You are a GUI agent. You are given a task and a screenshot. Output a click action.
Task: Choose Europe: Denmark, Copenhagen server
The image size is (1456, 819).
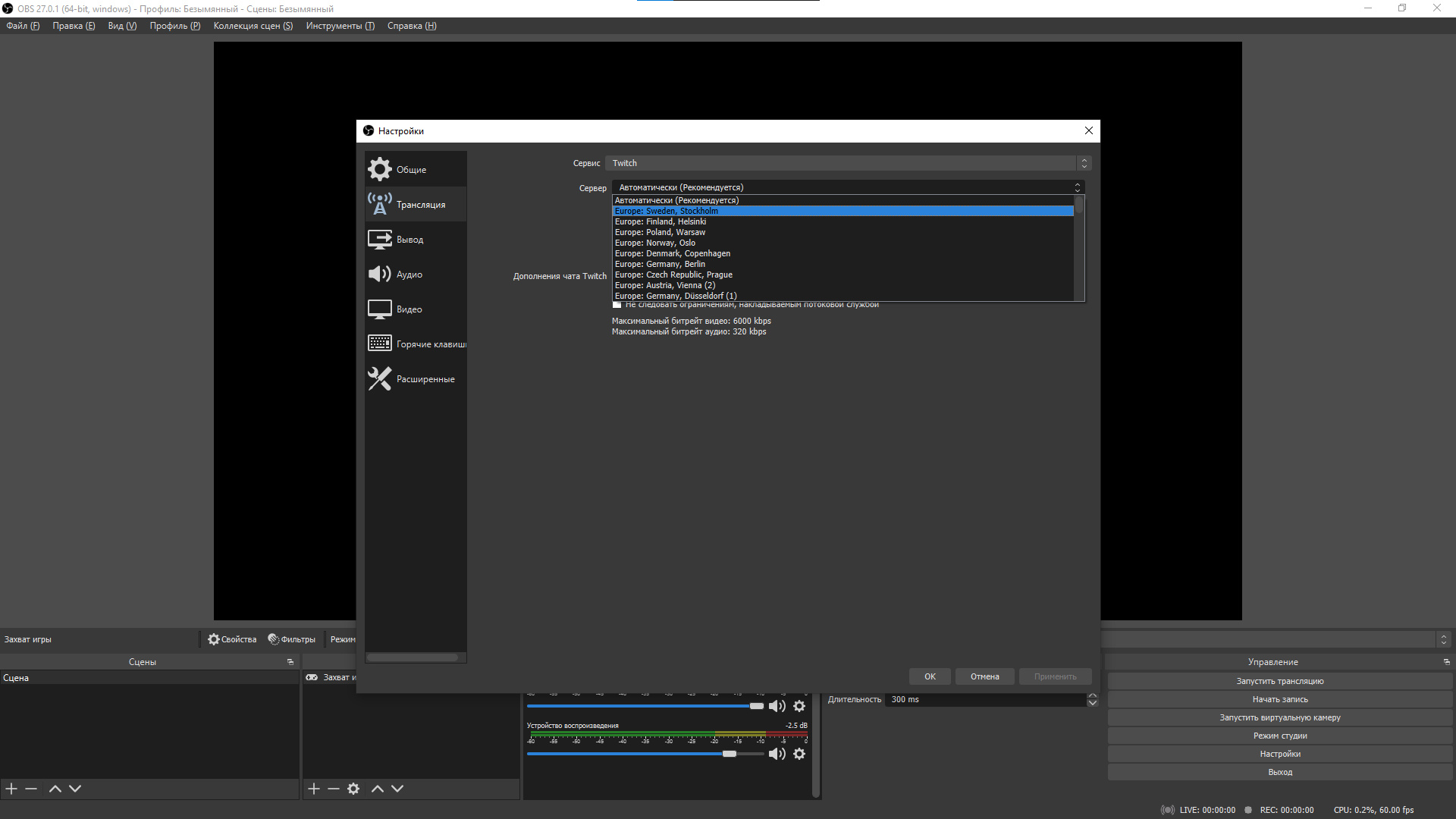point(843,253)
